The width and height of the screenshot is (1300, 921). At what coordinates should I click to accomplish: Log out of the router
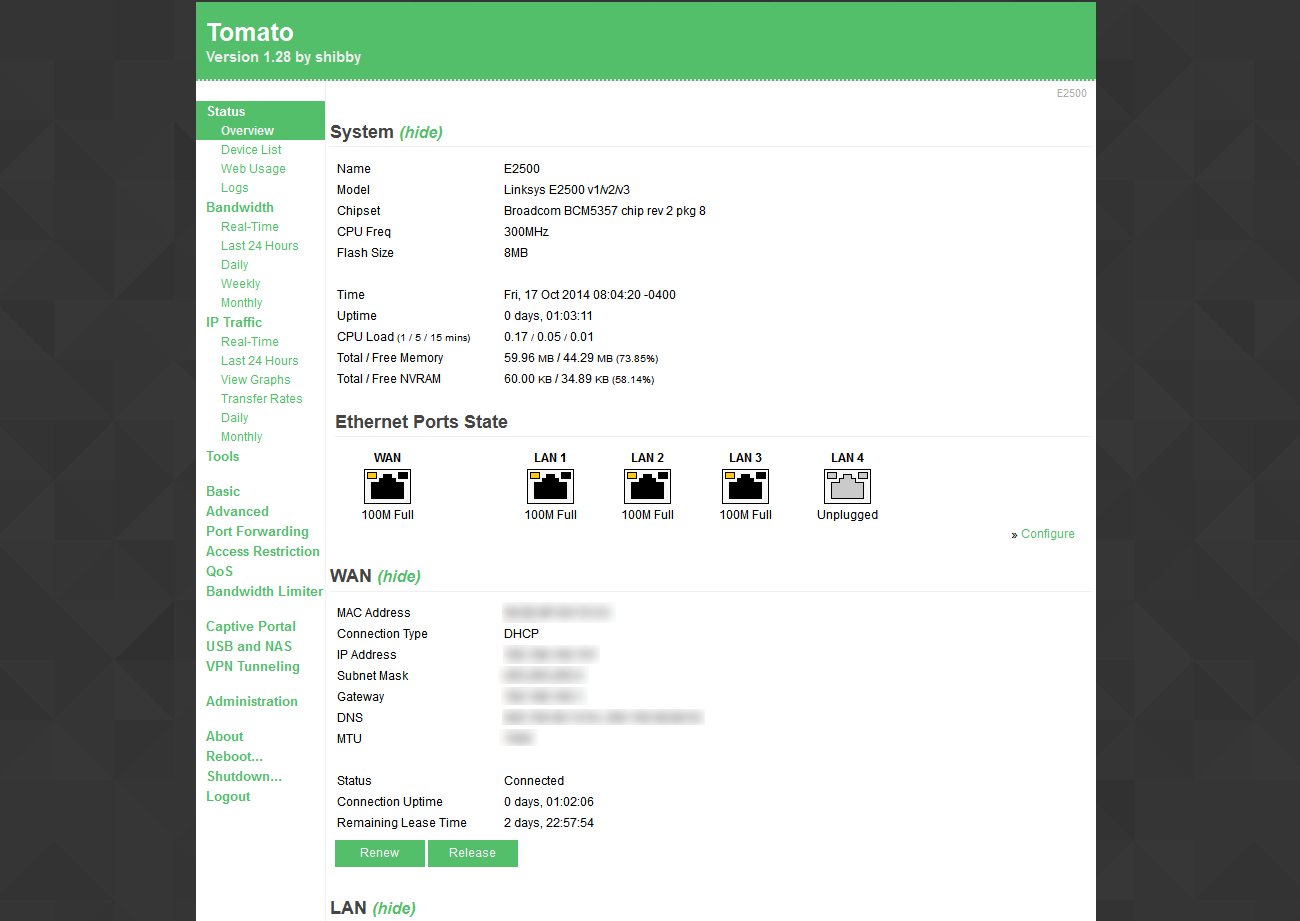coord(228,796)
